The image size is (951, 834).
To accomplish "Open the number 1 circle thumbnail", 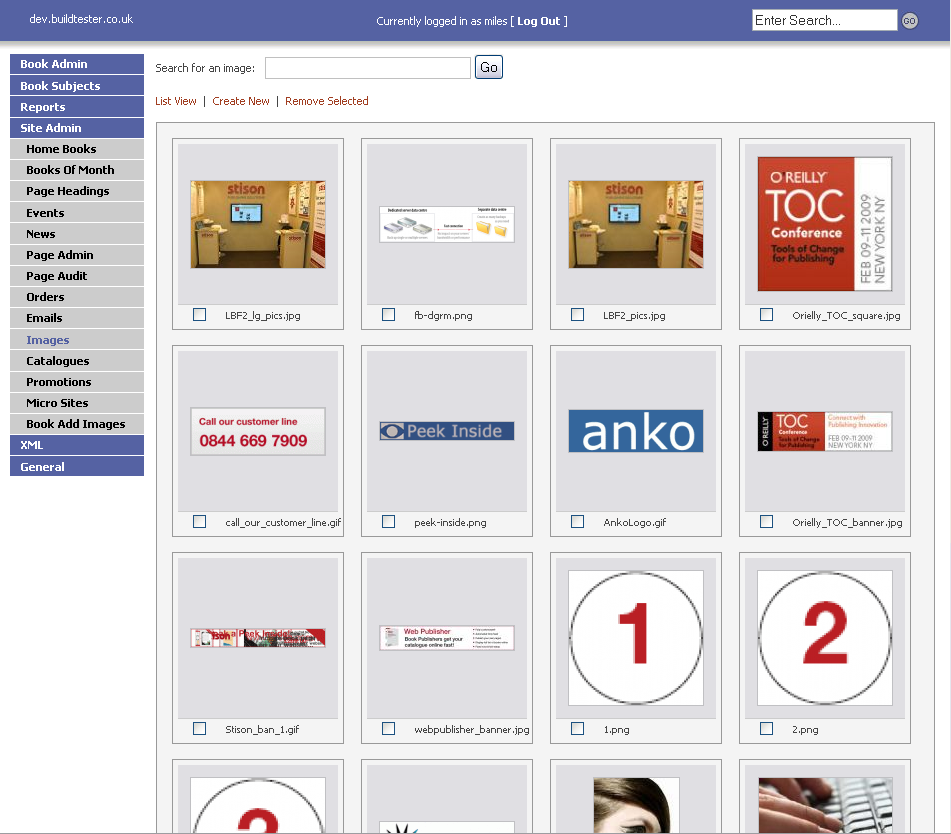I will [636, 637].
